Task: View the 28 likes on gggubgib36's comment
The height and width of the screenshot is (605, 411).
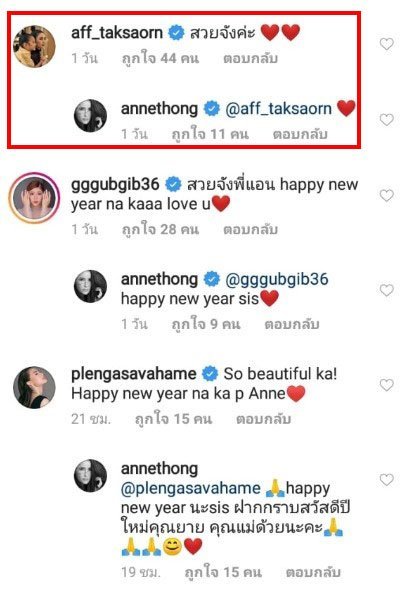Action: [x=160, y=229]
